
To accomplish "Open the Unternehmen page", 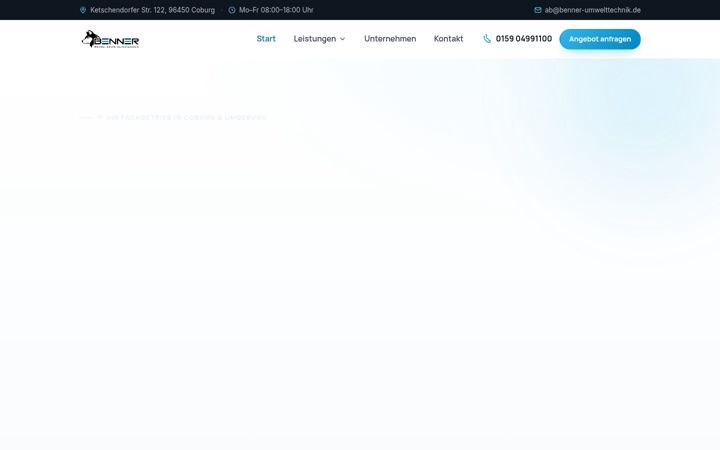I will pyautogui.click(x=390, y=39).
